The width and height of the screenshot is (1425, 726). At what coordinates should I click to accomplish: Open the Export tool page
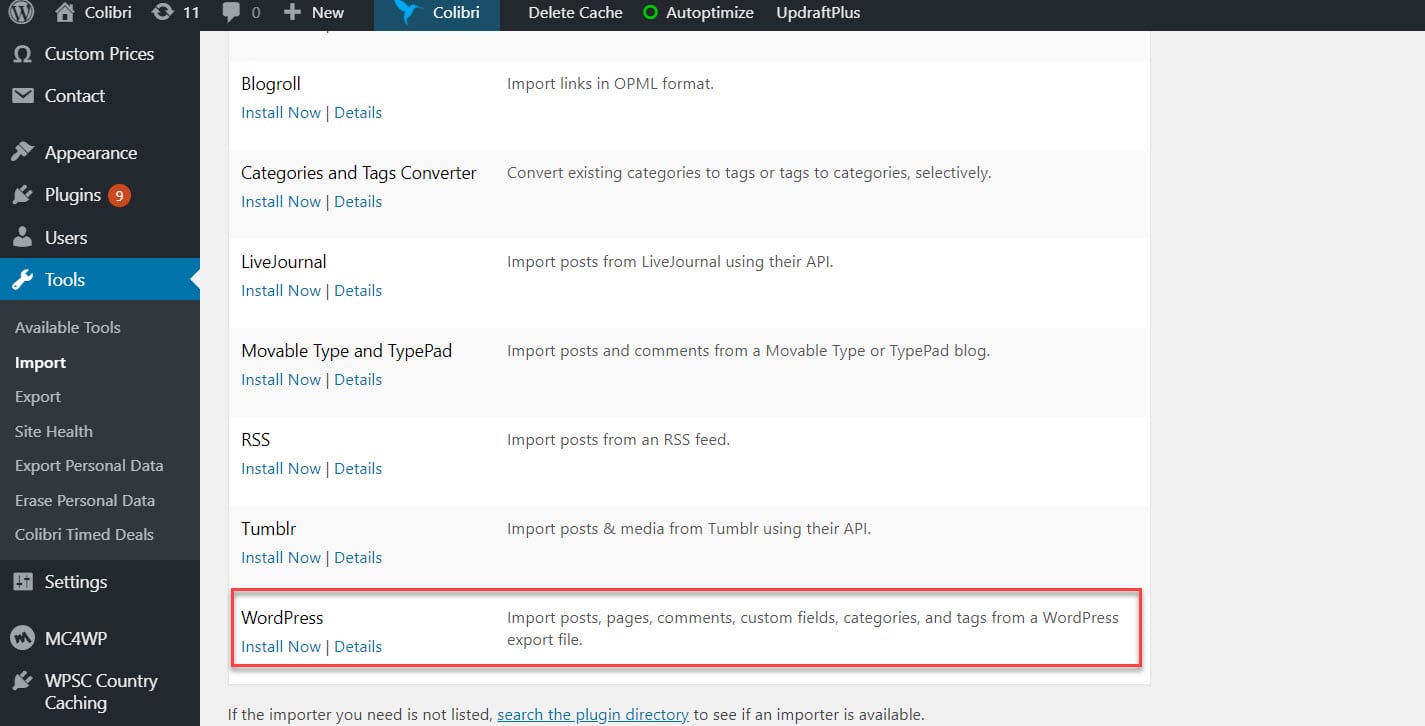tap(37, 396)
